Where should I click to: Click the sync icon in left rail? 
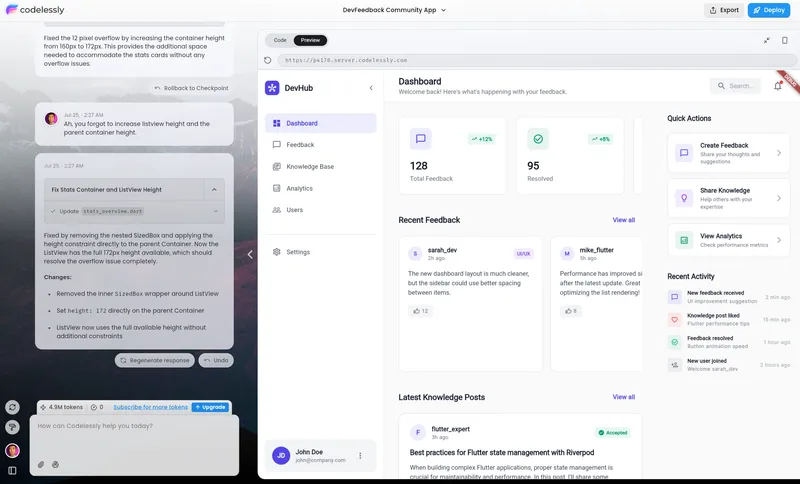coord(12,407)
